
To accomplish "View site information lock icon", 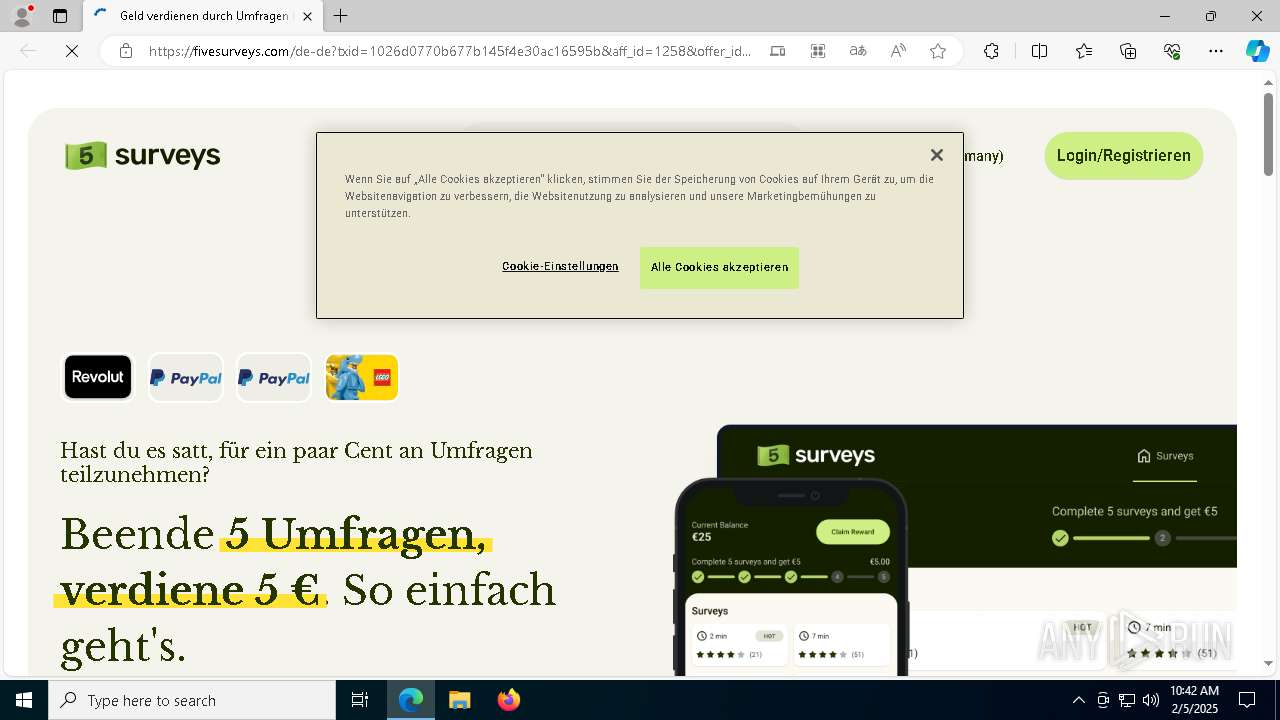I will [125, 51].
